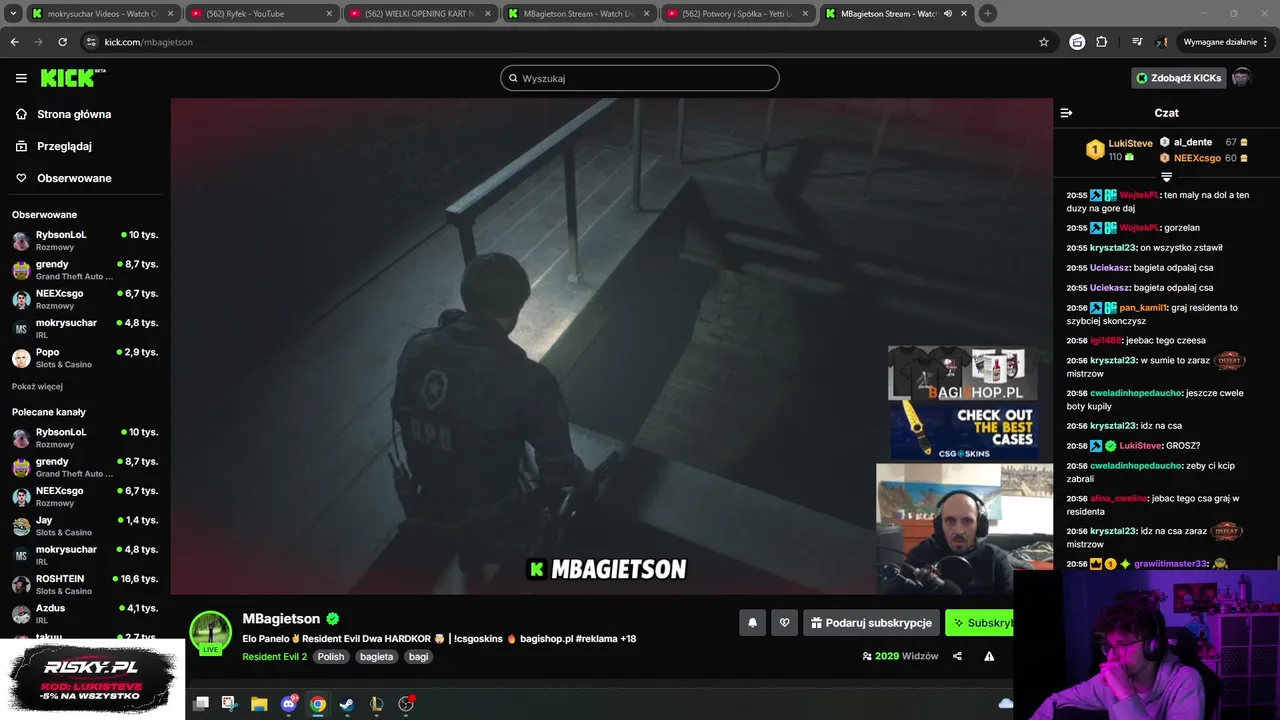Switch to WIELKI OPENING KART tab

[x=419, y=14]
